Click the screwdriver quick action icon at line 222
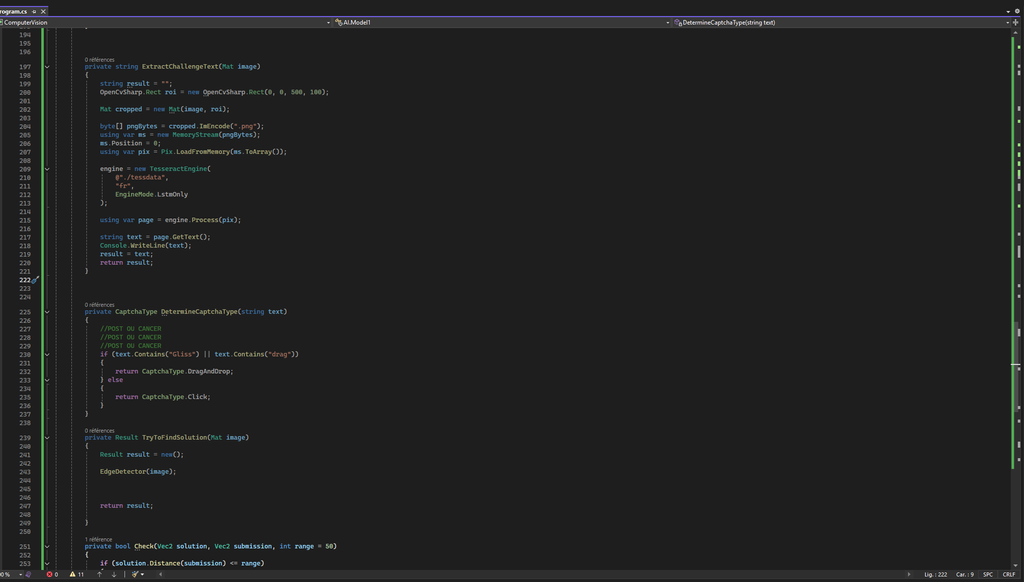 35,281
